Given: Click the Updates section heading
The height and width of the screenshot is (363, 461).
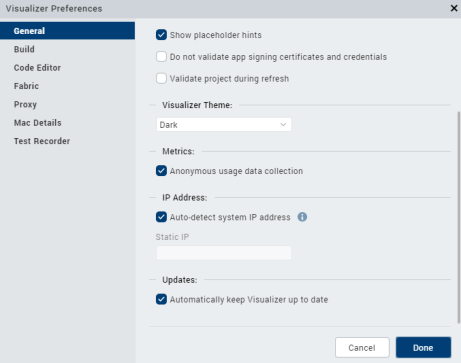Looking at the screenshot, I should point(180,280).
